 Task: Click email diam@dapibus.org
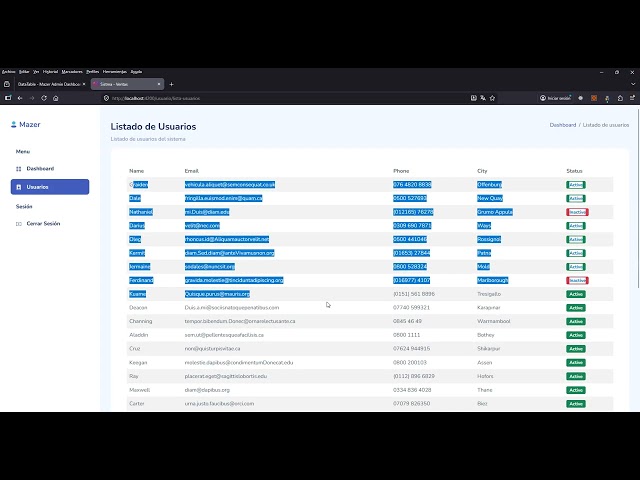(x=207, y=390)
